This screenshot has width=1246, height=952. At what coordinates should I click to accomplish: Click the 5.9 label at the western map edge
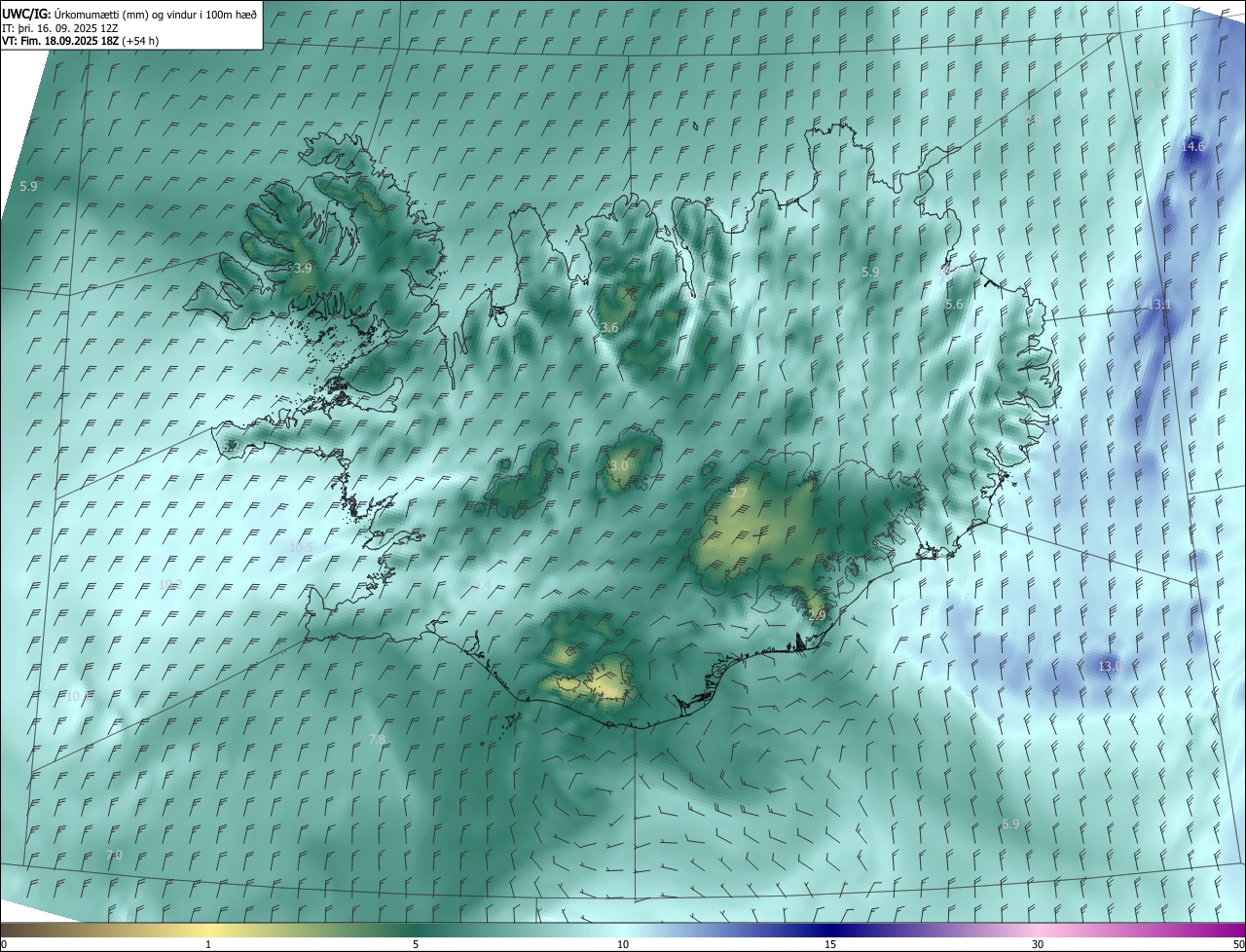pos(28,186)
